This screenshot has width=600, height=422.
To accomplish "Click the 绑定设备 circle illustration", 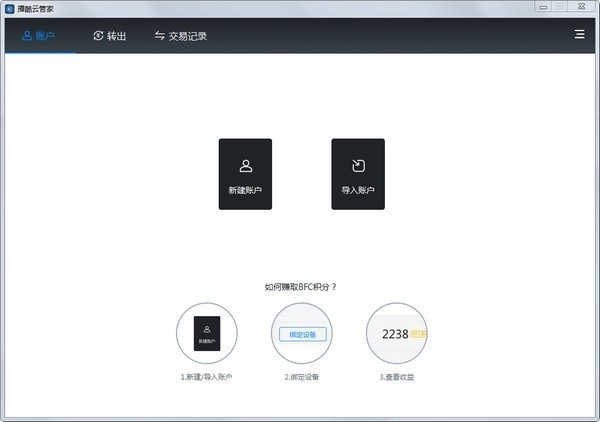I will point(302,333).
